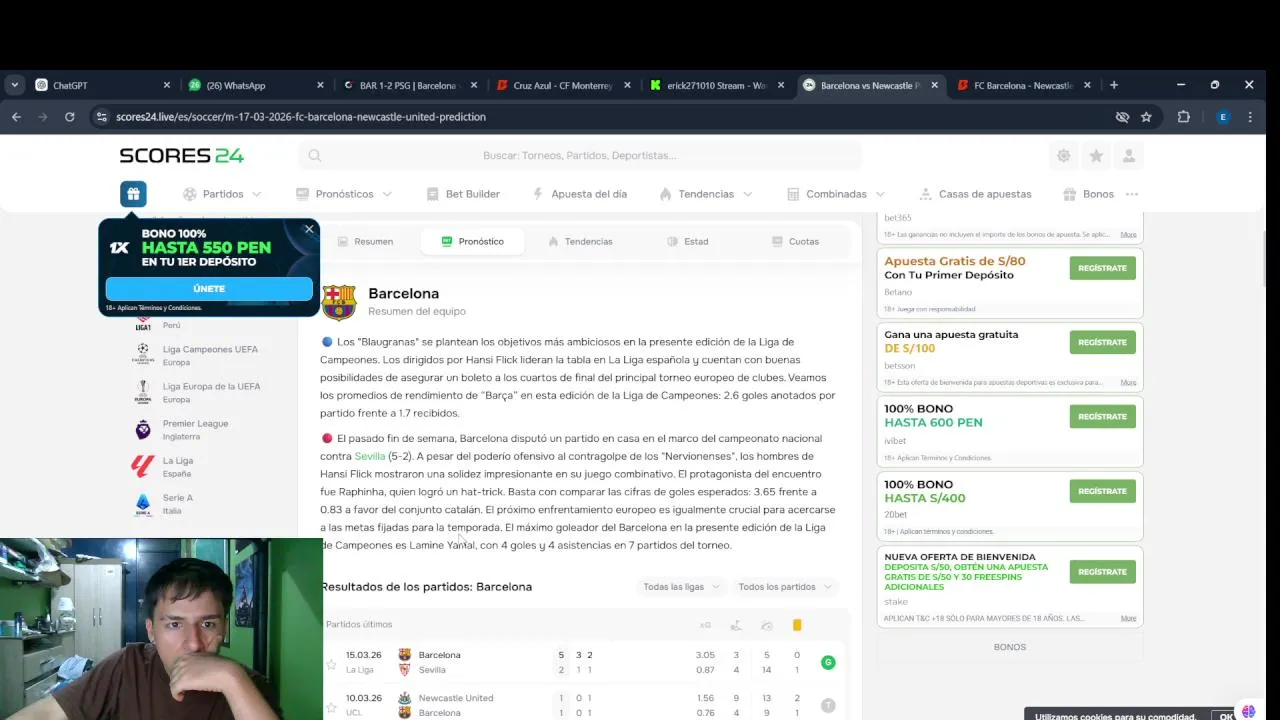
Task: Switch to the Resumen tab
Action: click(366, 241)
